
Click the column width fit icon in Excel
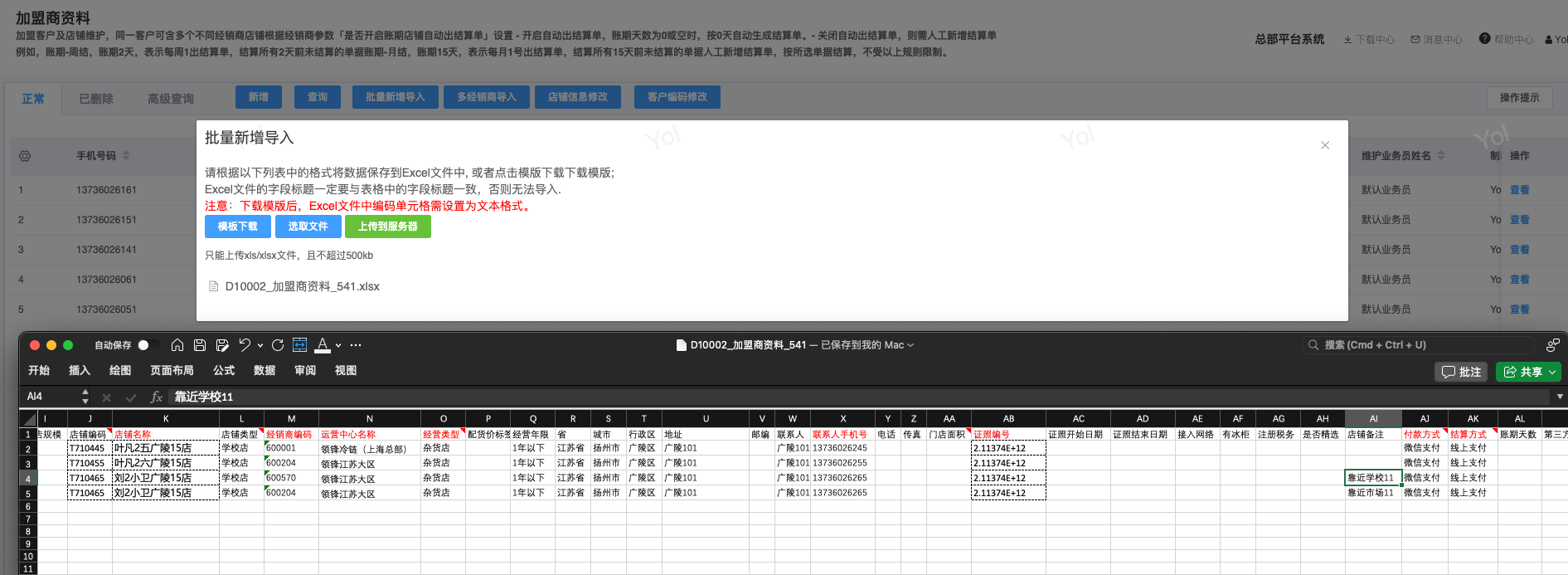[300, 345]
